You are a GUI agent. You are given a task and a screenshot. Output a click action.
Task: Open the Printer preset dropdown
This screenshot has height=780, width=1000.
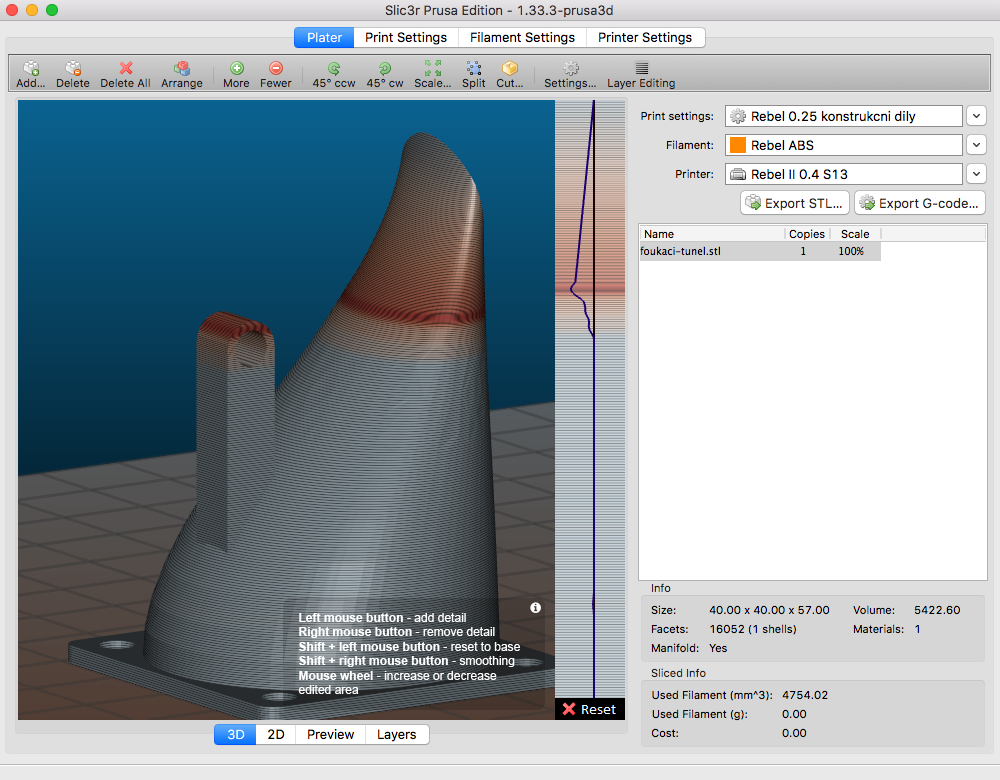pos(977,174)
